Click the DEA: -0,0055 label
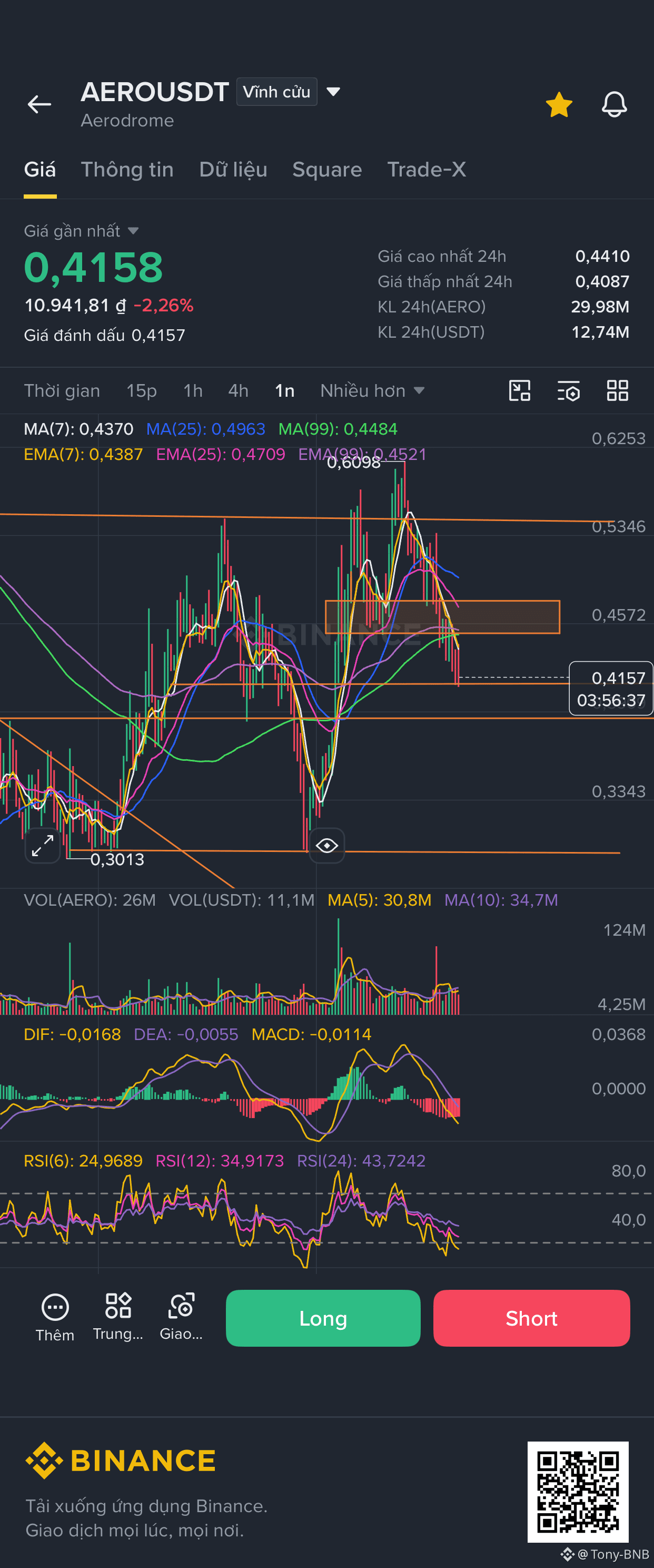Image resolution: width=654 pixels, height=1568 pixels. [185, 1034]
